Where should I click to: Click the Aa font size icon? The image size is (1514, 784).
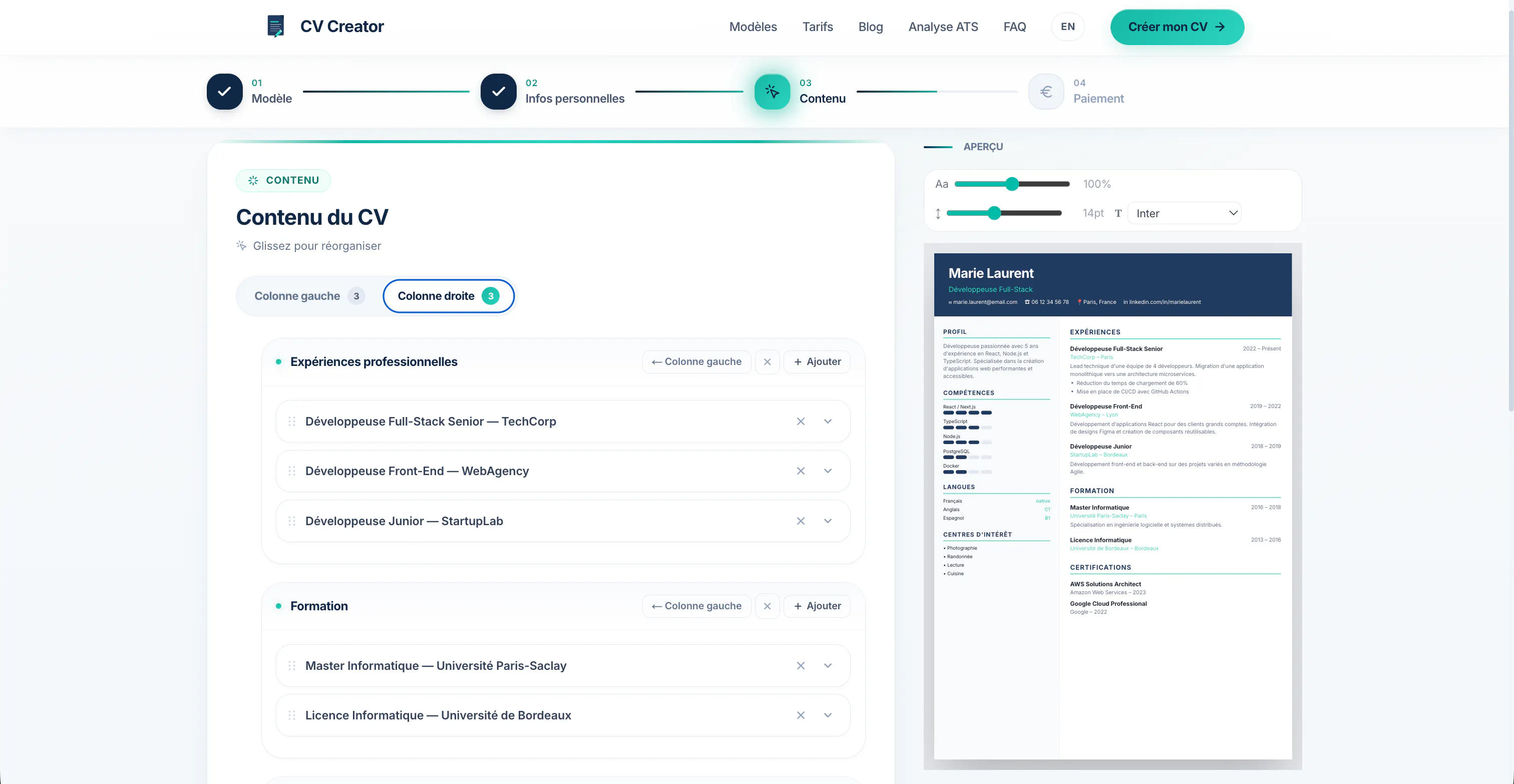[x=942, y=184]
